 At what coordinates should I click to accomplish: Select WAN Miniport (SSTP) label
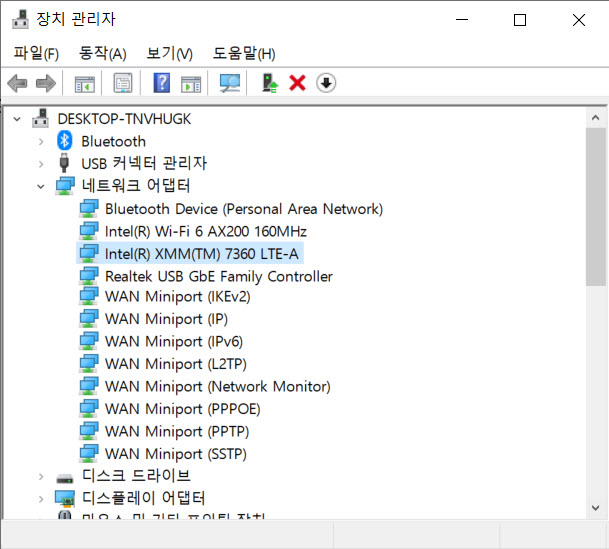[176, 454]
